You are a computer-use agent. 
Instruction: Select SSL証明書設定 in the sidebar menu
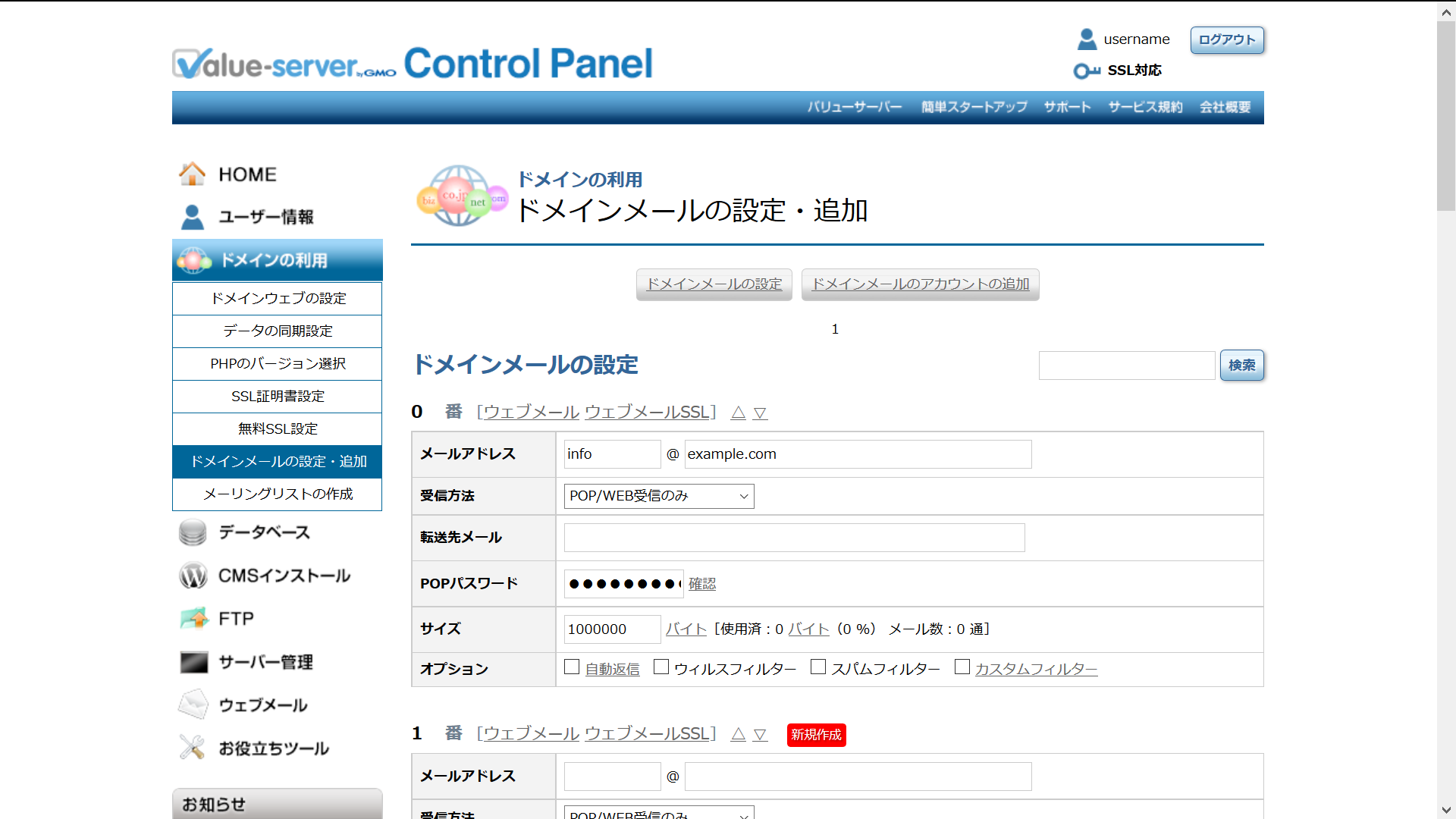point(278,396)
